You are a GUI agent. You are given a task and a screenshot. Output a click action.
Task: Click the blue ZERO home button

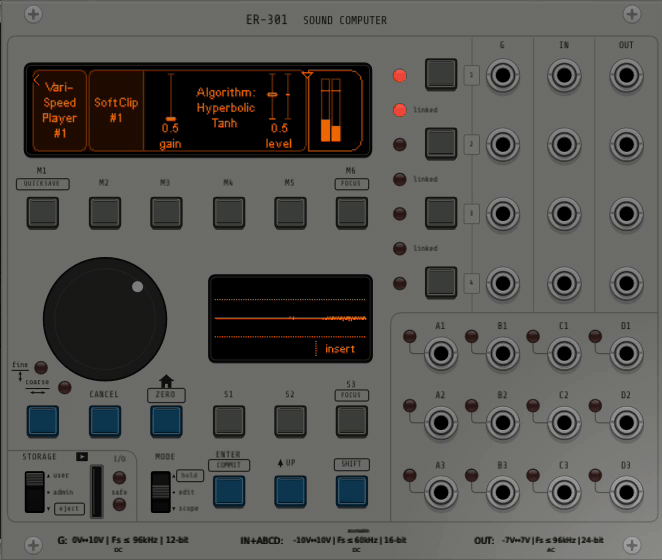click(x=166, y=421)
